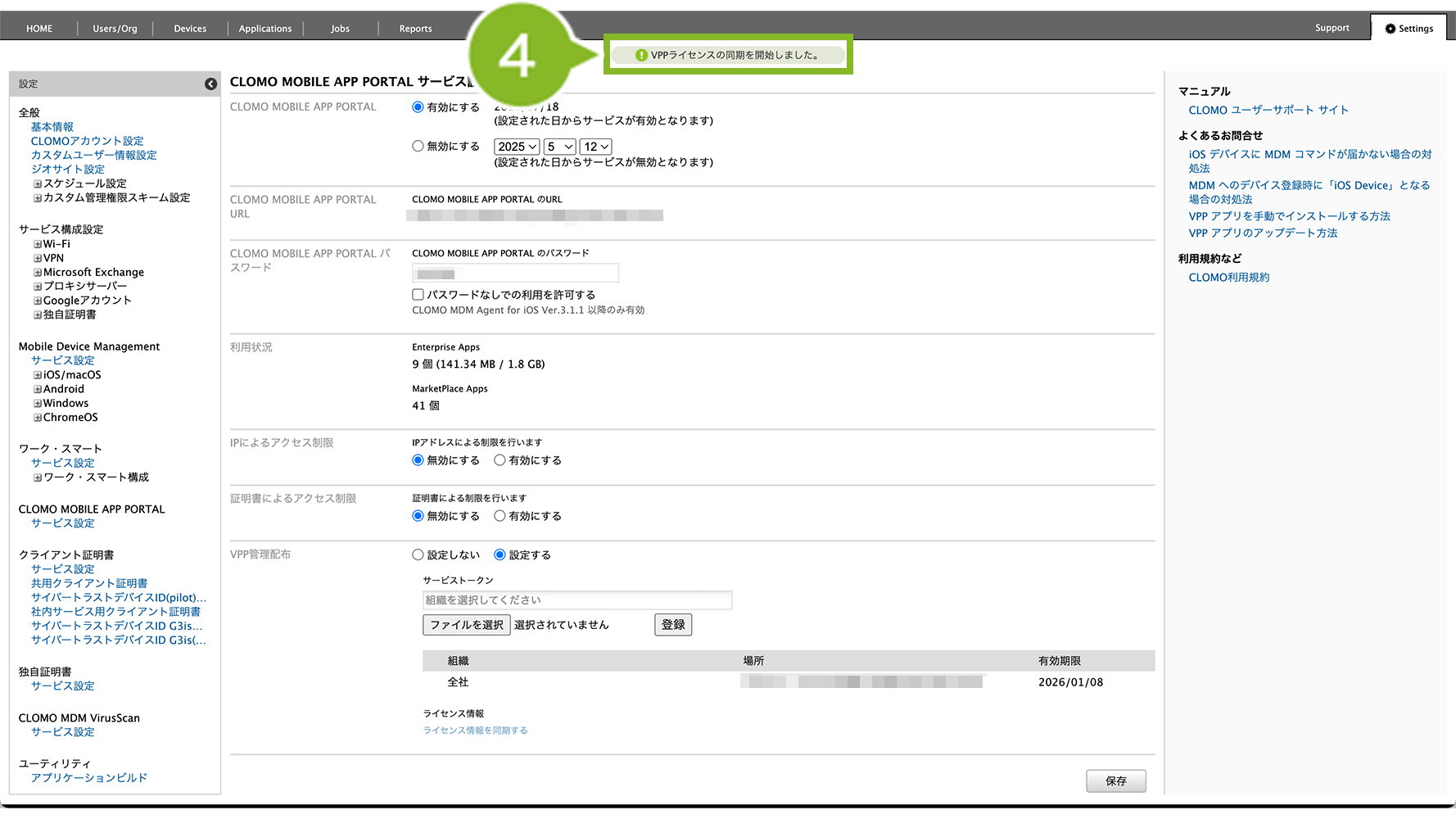The image size is (1456, 819).
Task: Open Settings gear in top bar
Action: [x=1409, y=29]
